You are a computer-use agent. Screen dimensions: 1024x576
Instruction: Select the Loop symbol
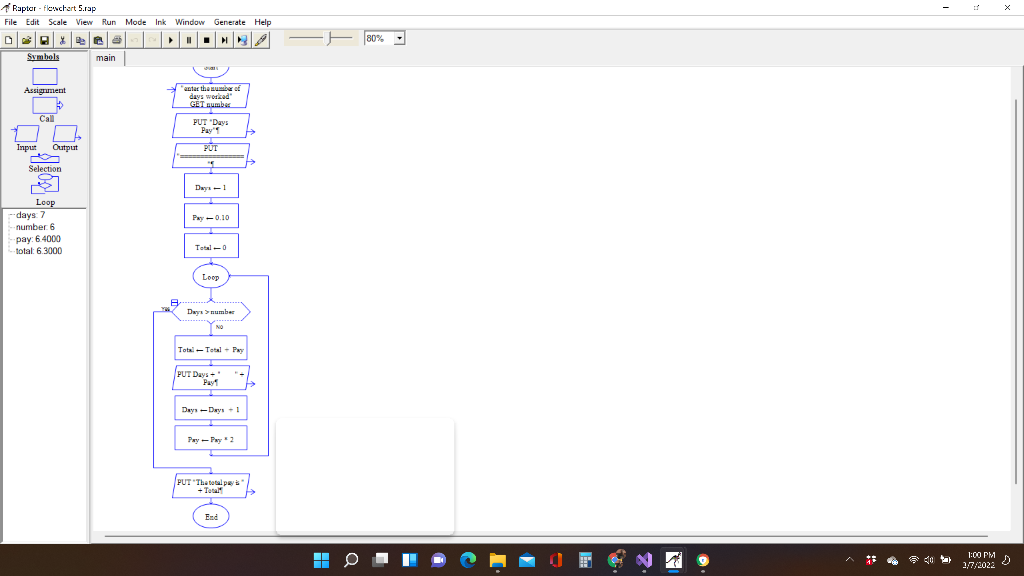[x=44, y=185]
